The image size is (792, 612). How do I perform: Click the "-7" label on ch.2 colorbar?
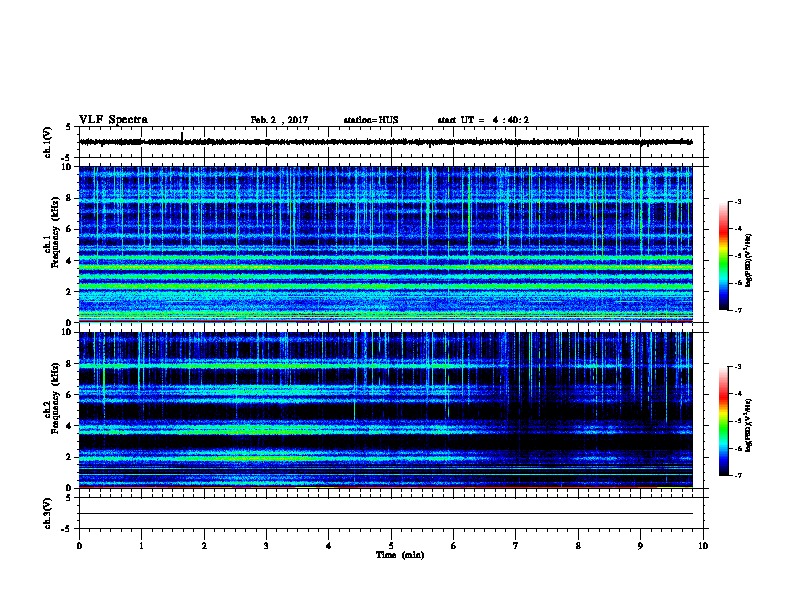[738, 475]
